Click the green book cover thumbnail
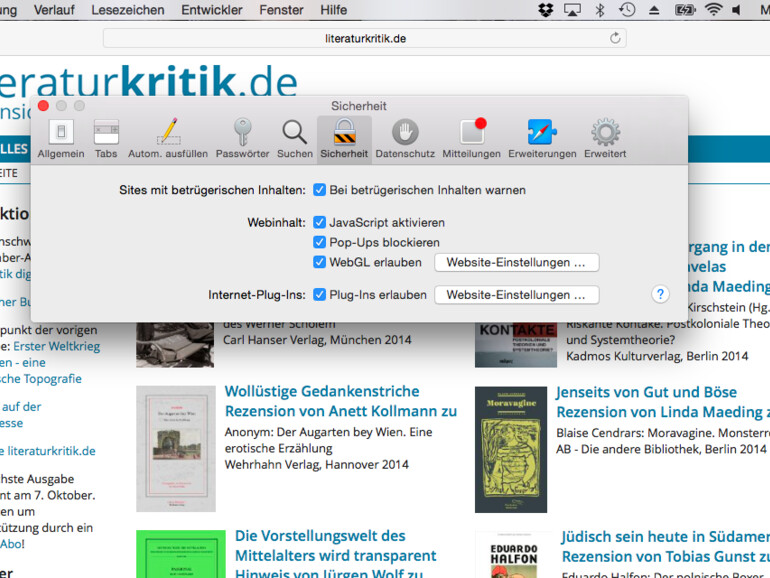Image resolution: width=770 pixels, height=578 pixels. pyautogui.click(x=181, y=554)
